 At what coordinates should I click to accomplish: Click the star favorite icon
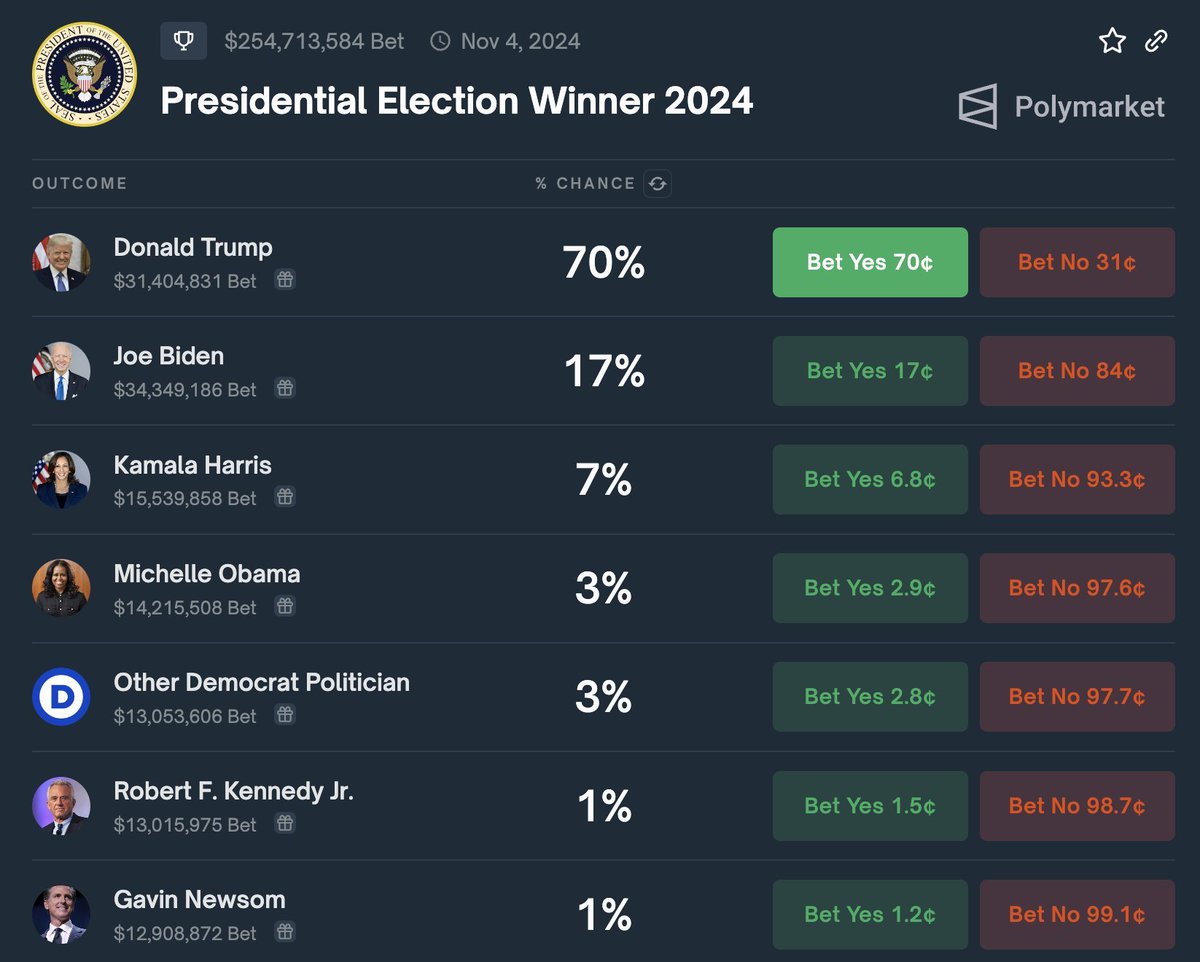pos(1112,41)
